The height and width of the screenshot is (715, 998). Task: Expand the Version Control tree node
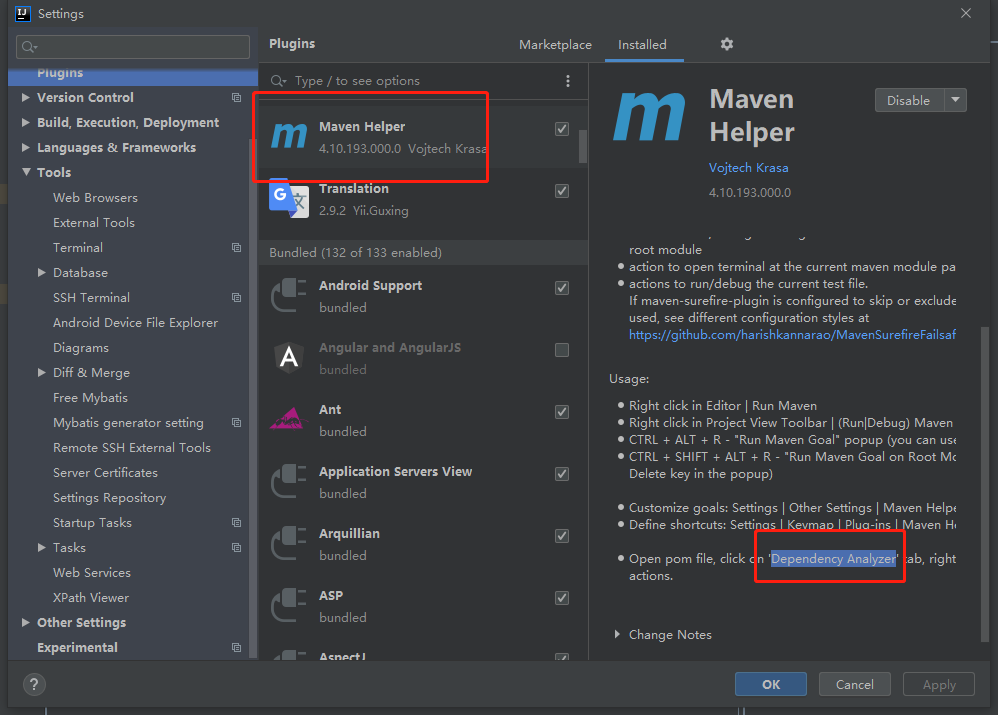25,97
